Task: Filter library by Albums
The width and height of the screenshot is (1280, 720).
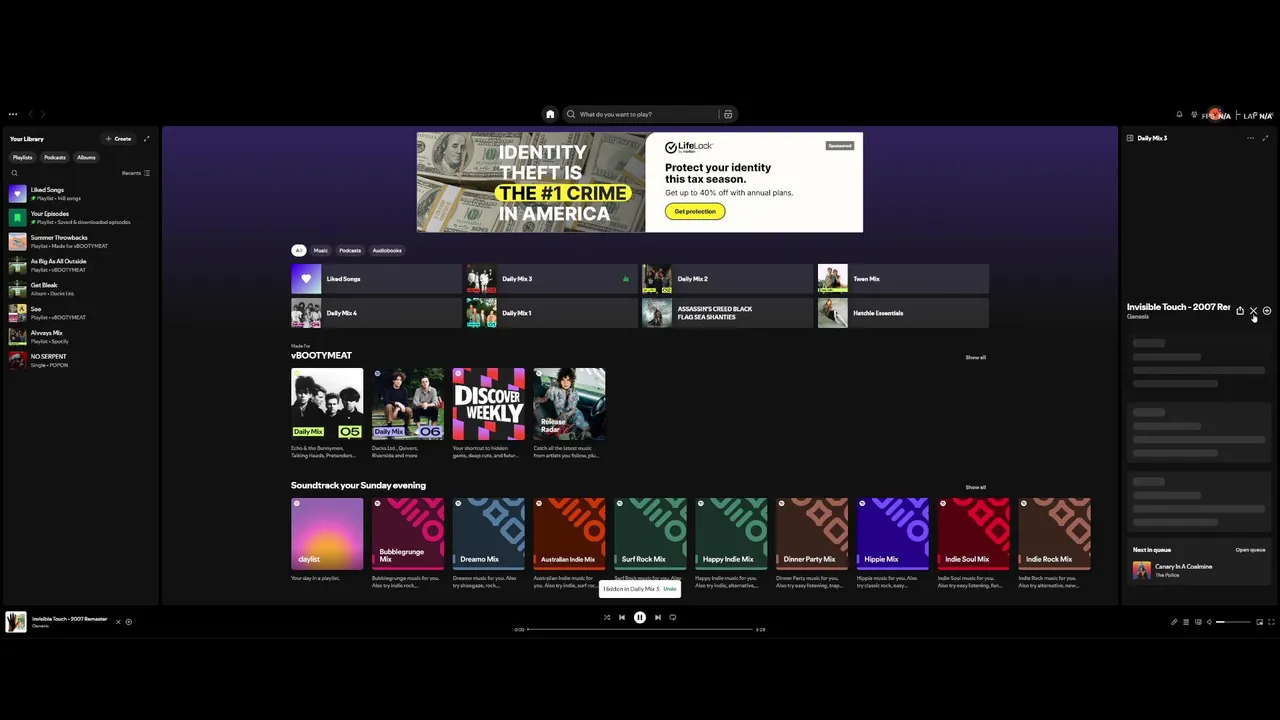Action: pos(86,157)
